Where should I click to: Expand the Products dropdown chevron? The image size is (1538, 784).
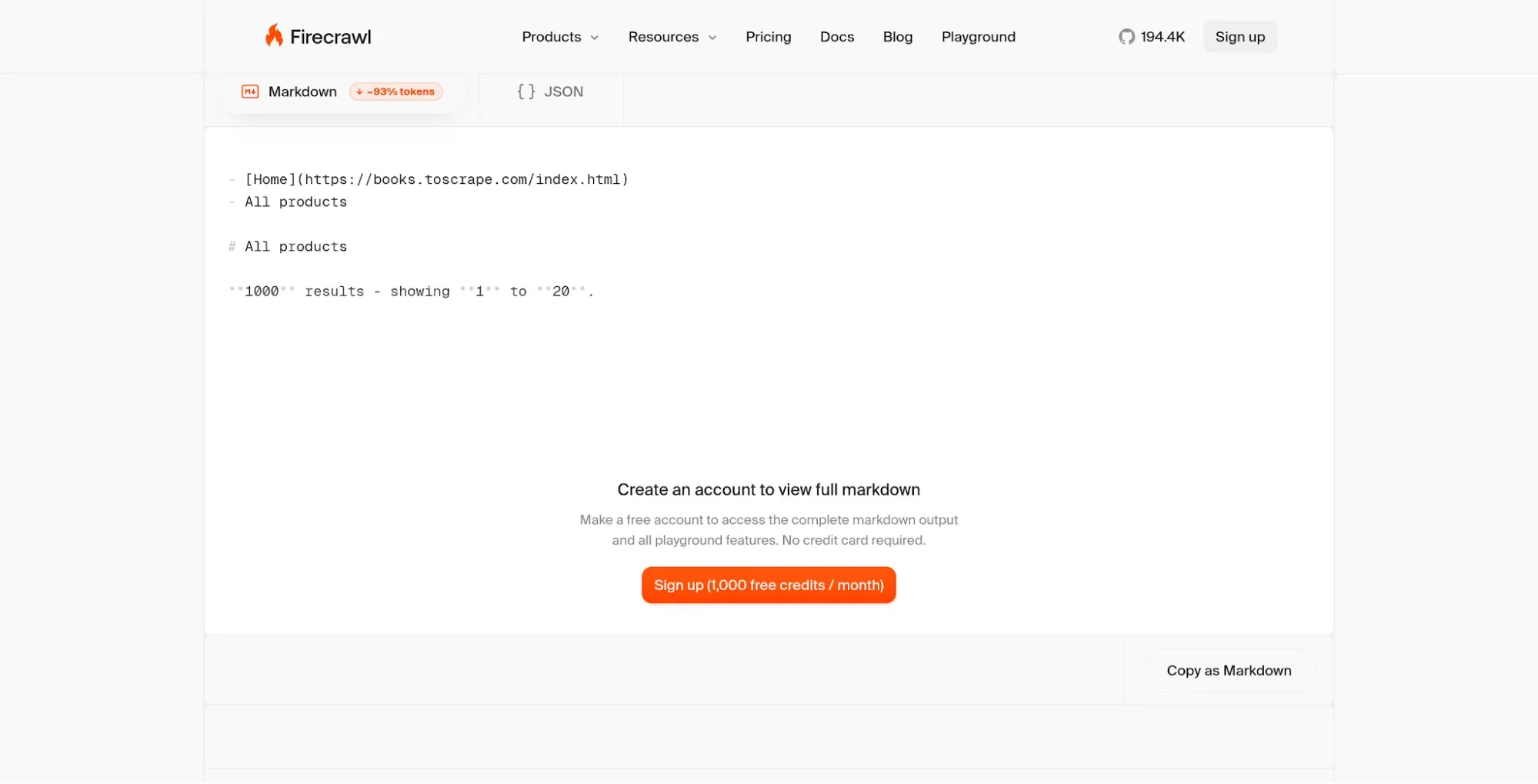point(594,38)
